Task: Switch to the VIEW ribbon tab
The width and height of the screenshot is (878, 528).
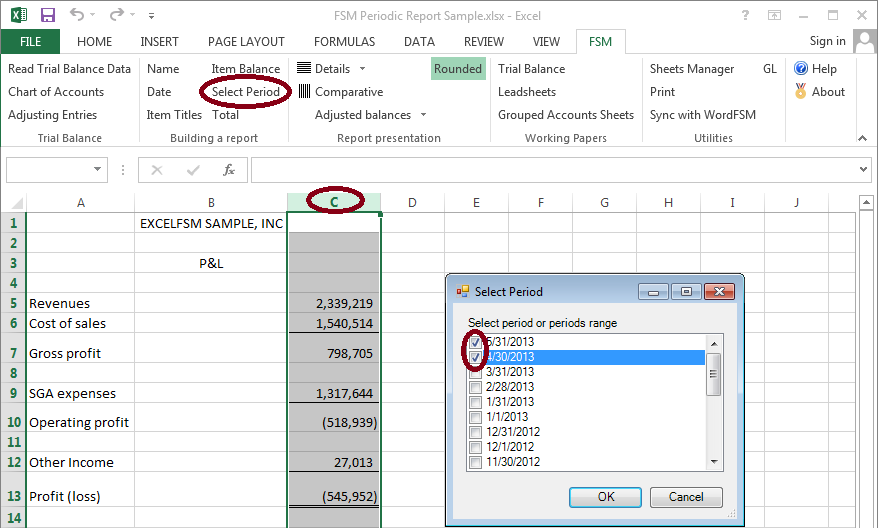Action: [546, 41]
